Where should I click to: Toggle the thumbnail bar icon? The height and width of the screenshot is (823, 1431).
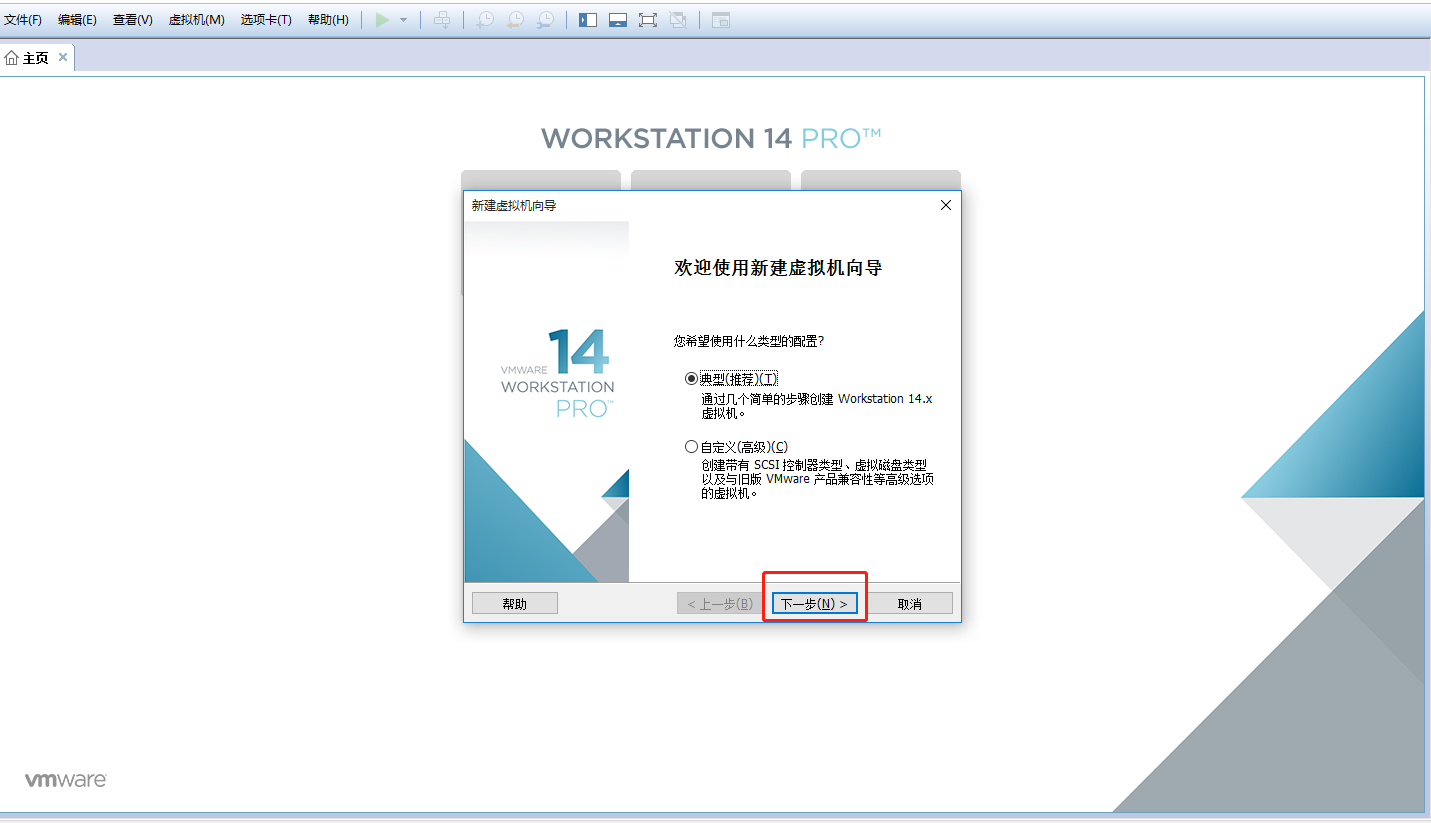618,20
